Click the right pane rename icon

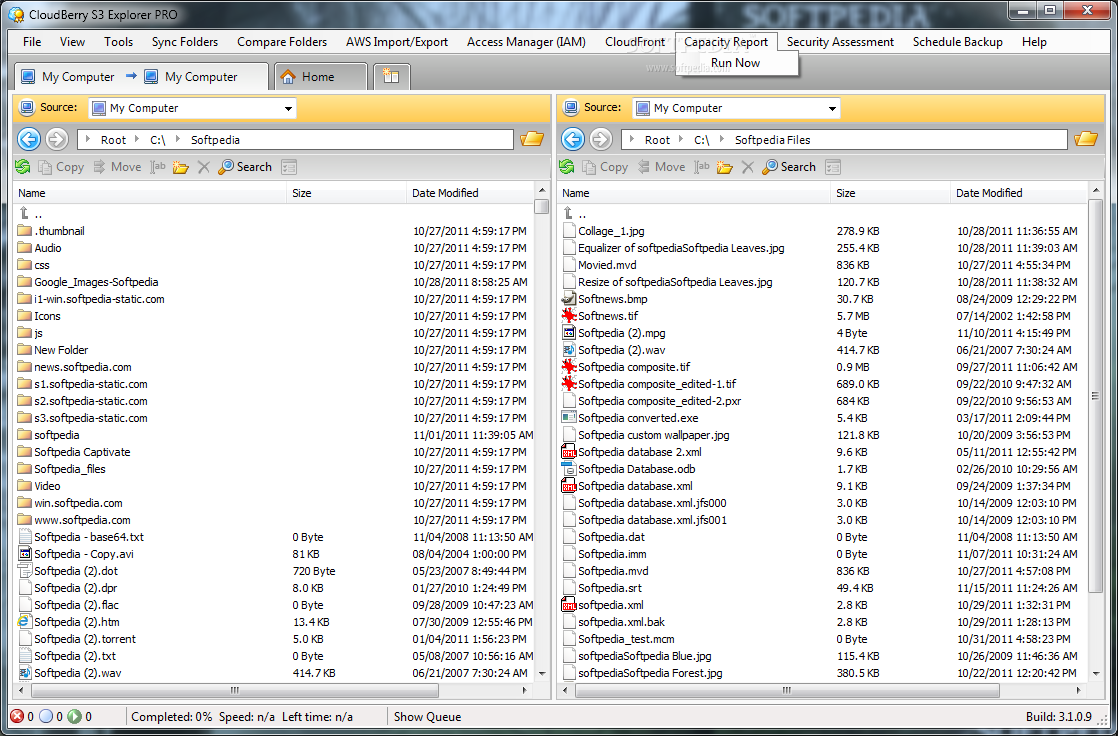[x=702, y=167]
